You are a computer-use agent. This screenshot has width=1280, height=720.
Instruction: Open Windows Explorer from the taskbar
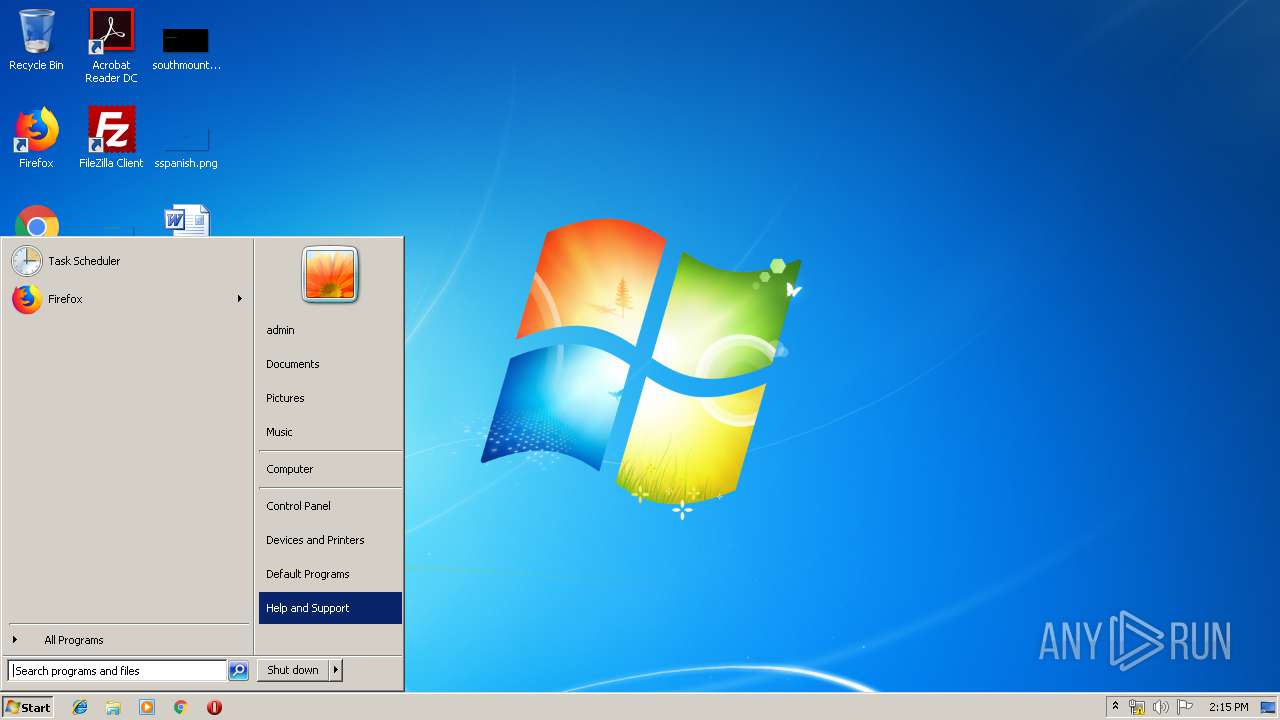(x=113, y=707)
